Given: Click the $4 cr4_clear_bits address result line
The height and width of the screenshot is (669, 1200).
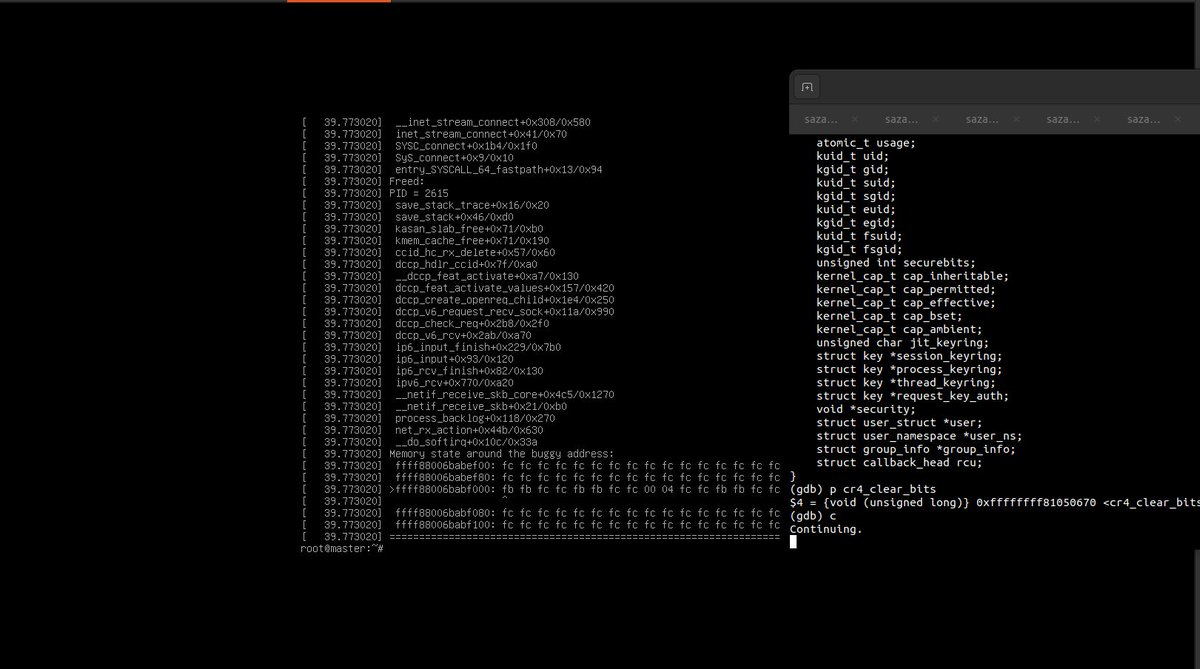Looking at the screenshot, I should coord(995,502).
